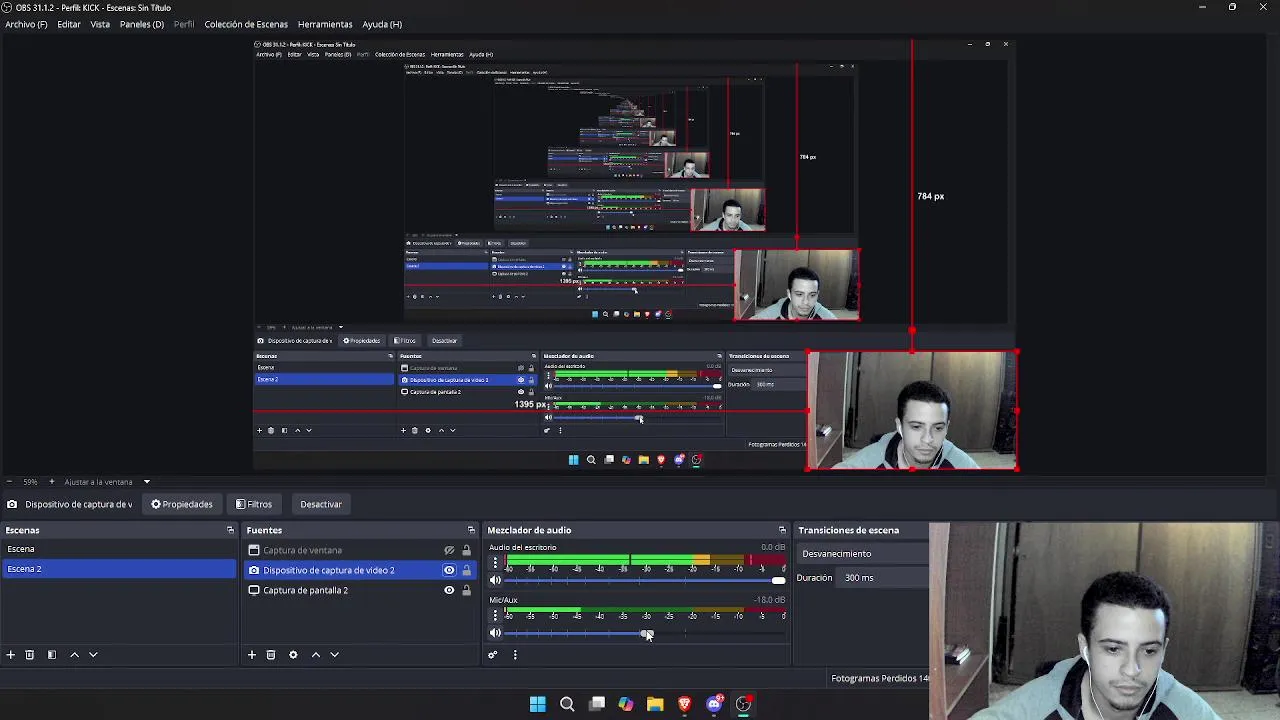The width and height of the screenshot is (1280, 720).
Task: Hide the Captura de pantalla 2 source
Action: [x=449, y=590]
